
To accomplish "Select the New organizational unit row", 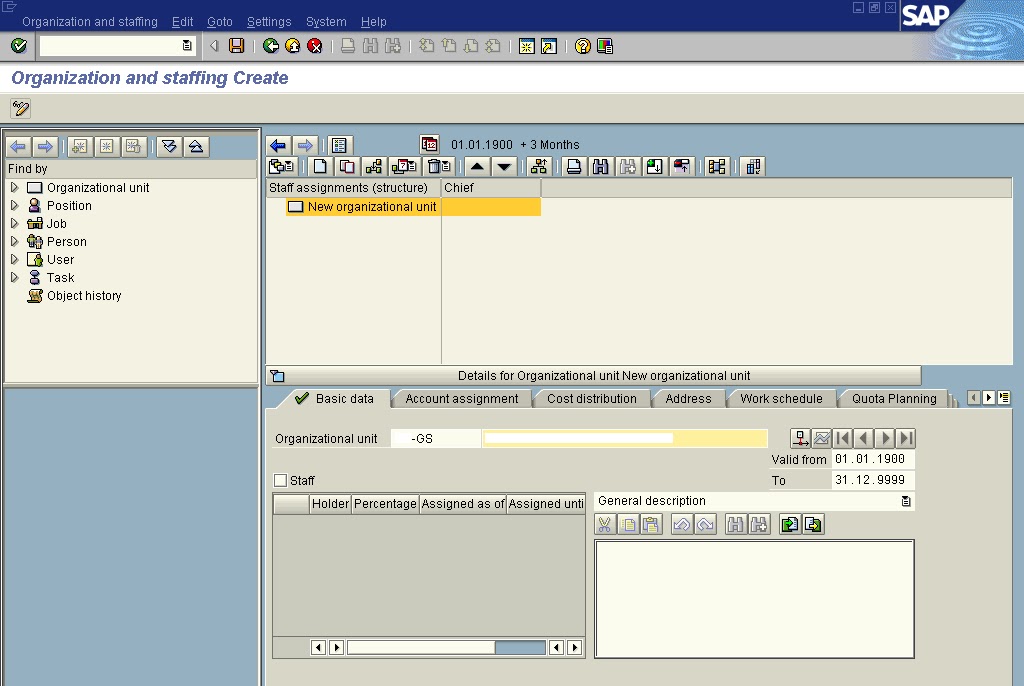I will (x=413, y=206).
